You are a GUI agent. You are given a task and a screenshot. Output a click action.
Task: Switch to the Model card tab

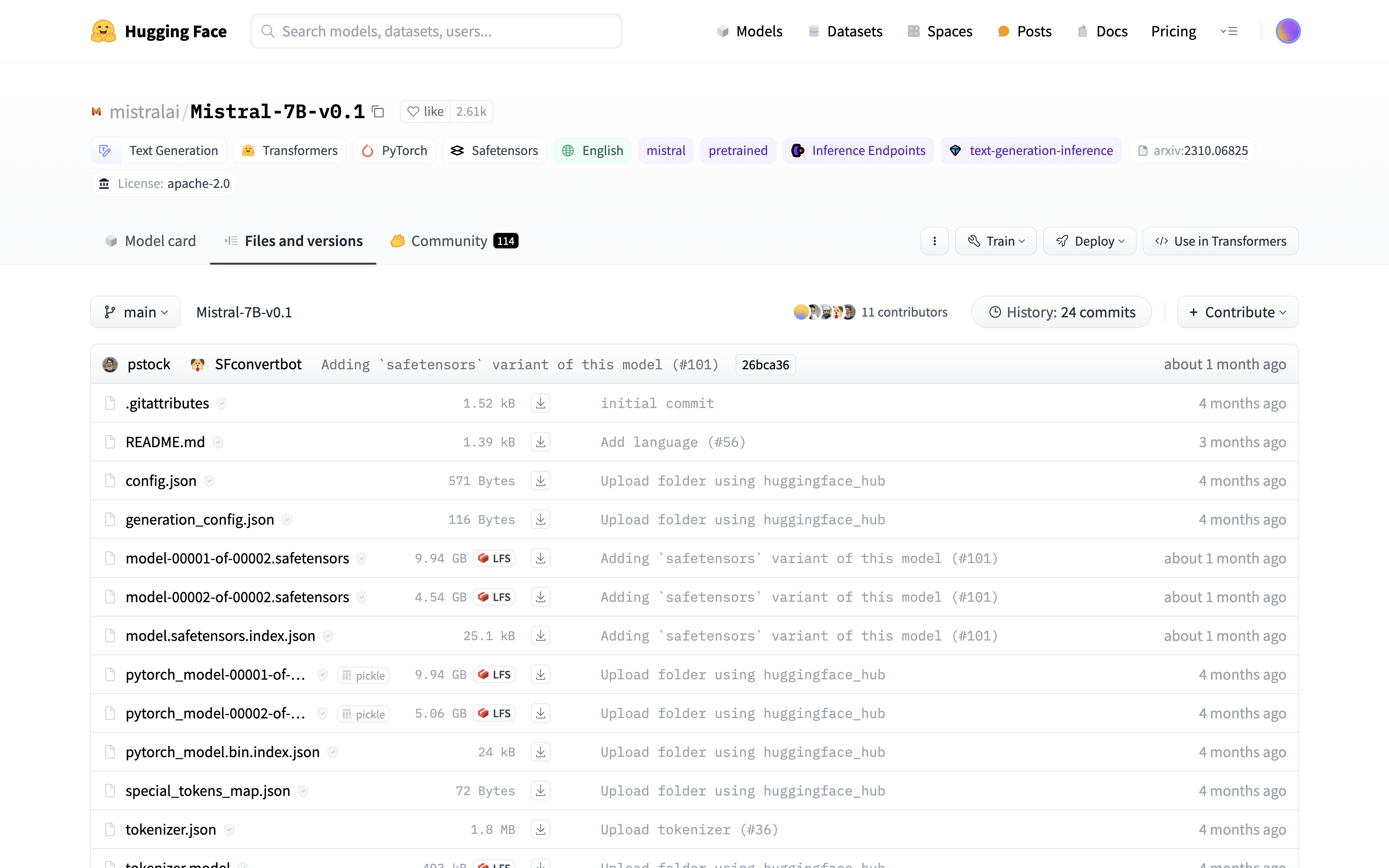pos(150,241)
